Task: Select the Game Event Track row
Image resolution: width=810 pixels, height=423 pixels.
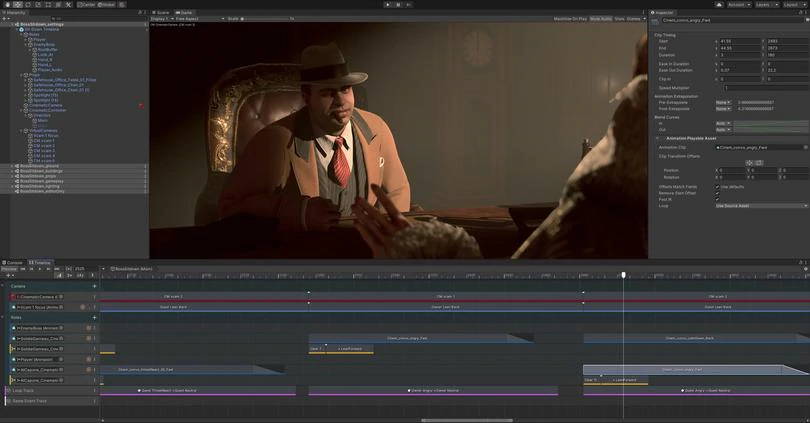Action: [x=52, y=401]
